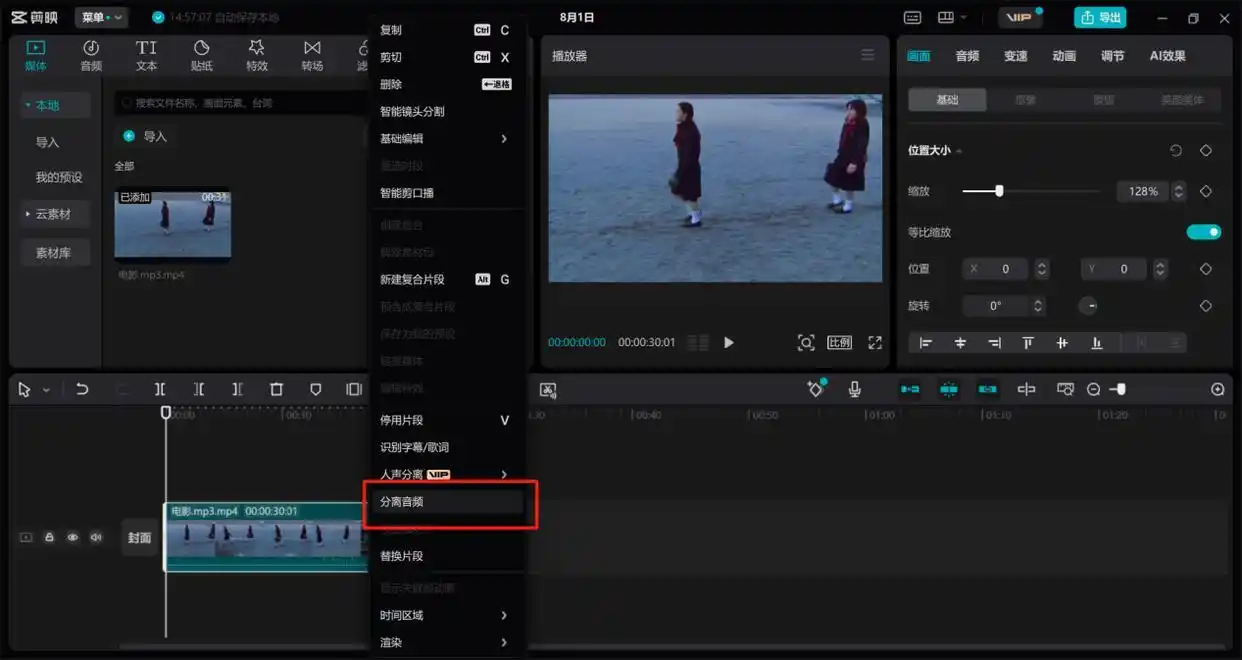1242x660 pixels.
Task: Select the 电影.mp3.mp4 thumbnail in media library
Action: point(173,225)
